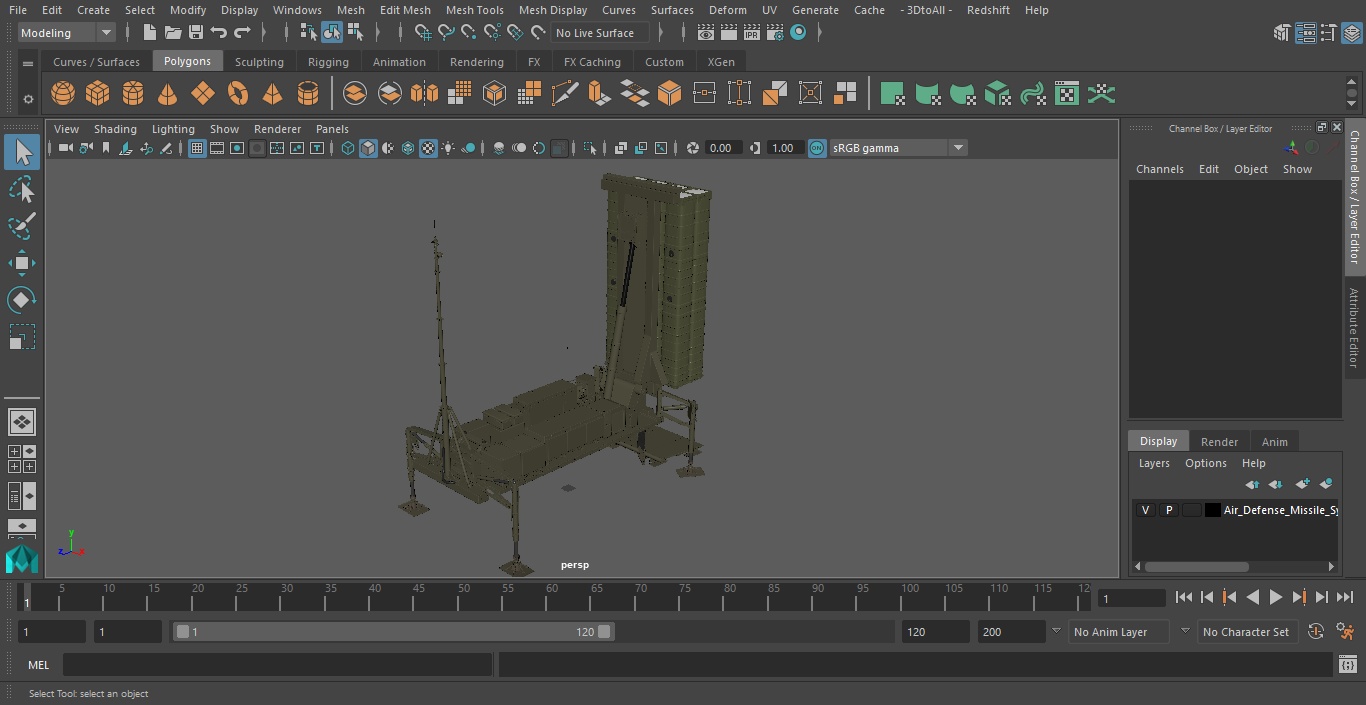Click the Undo icon in status line

(x=219, y=33)
